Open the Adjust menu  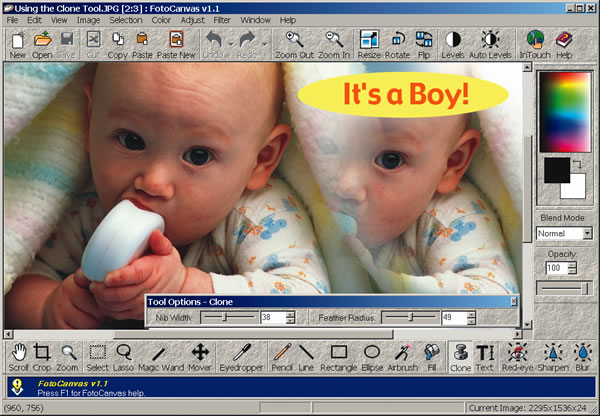click(x=192, y=20)
